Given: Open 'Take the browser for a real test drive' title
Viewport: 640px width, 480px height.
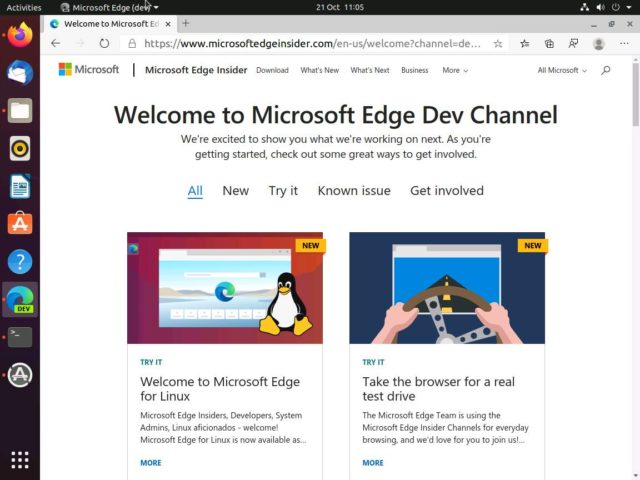Looking at the screenshot, I should click(x=438, y=389).
